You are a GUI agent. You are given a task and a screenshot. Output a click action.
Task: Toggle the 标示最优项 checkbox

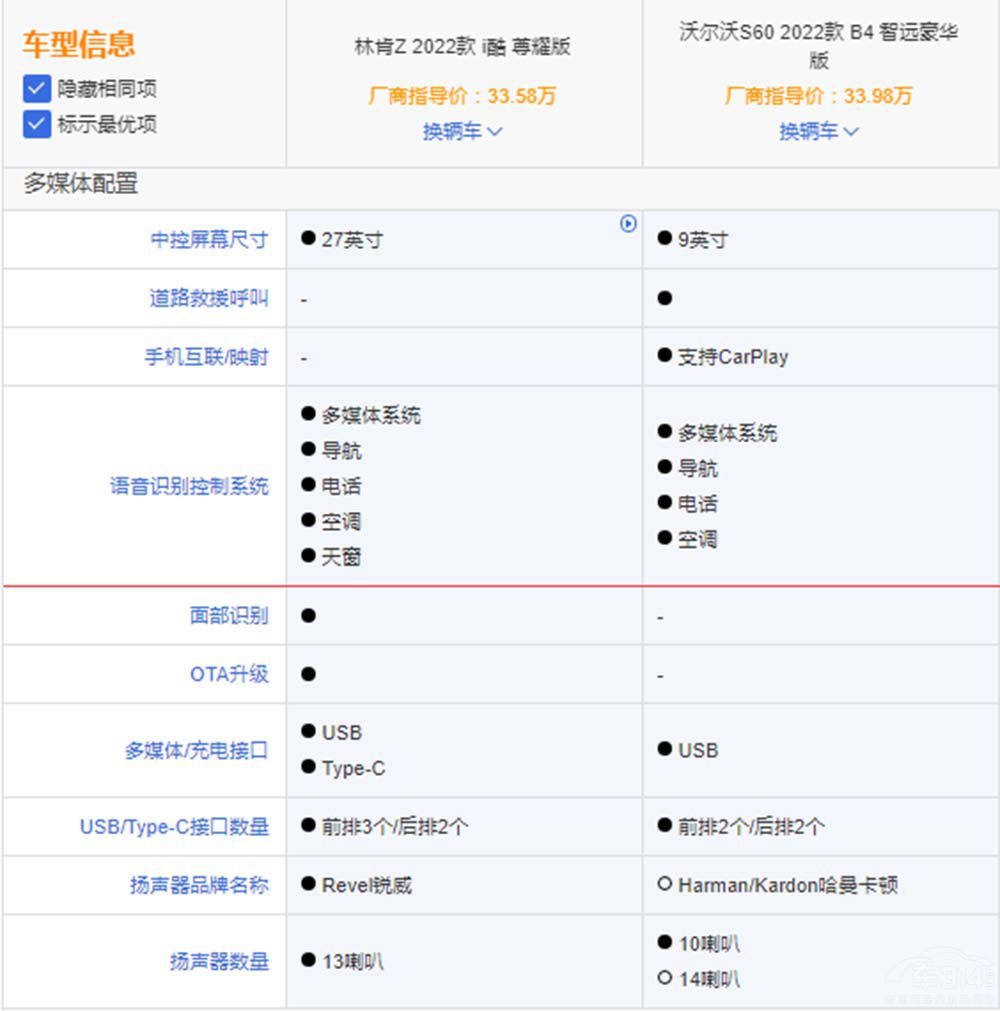pos(37,124)
